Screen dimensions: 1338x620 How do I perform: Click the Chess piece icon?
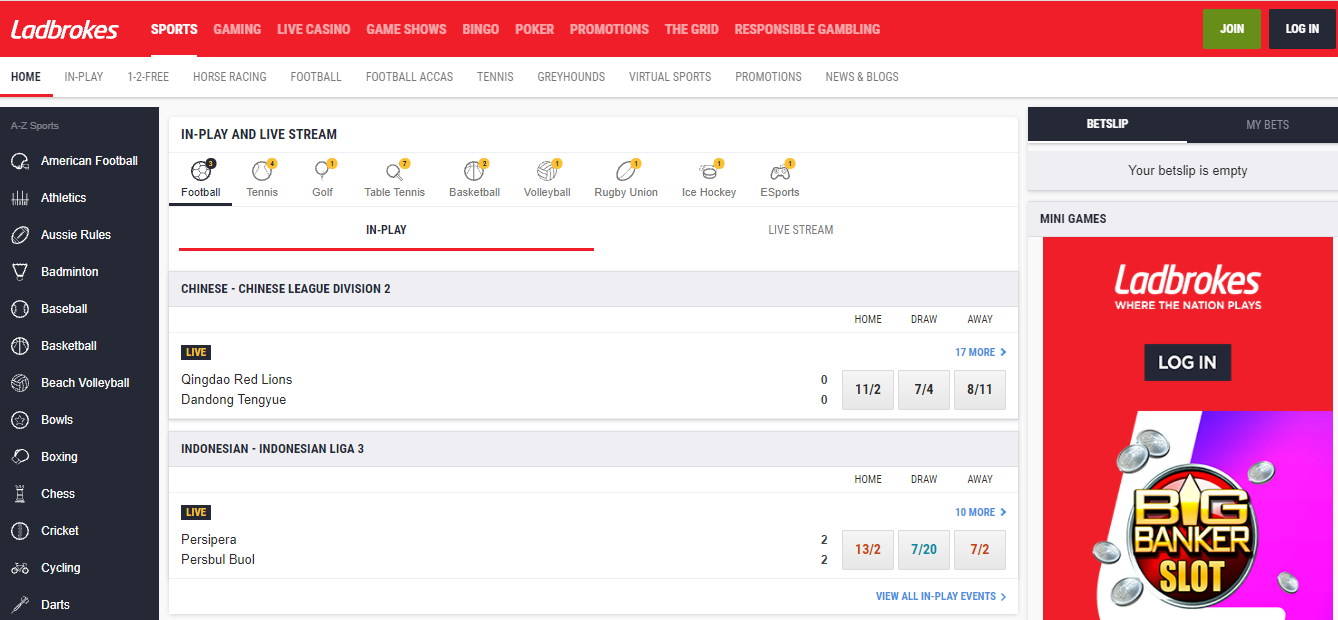pos(20,494)
